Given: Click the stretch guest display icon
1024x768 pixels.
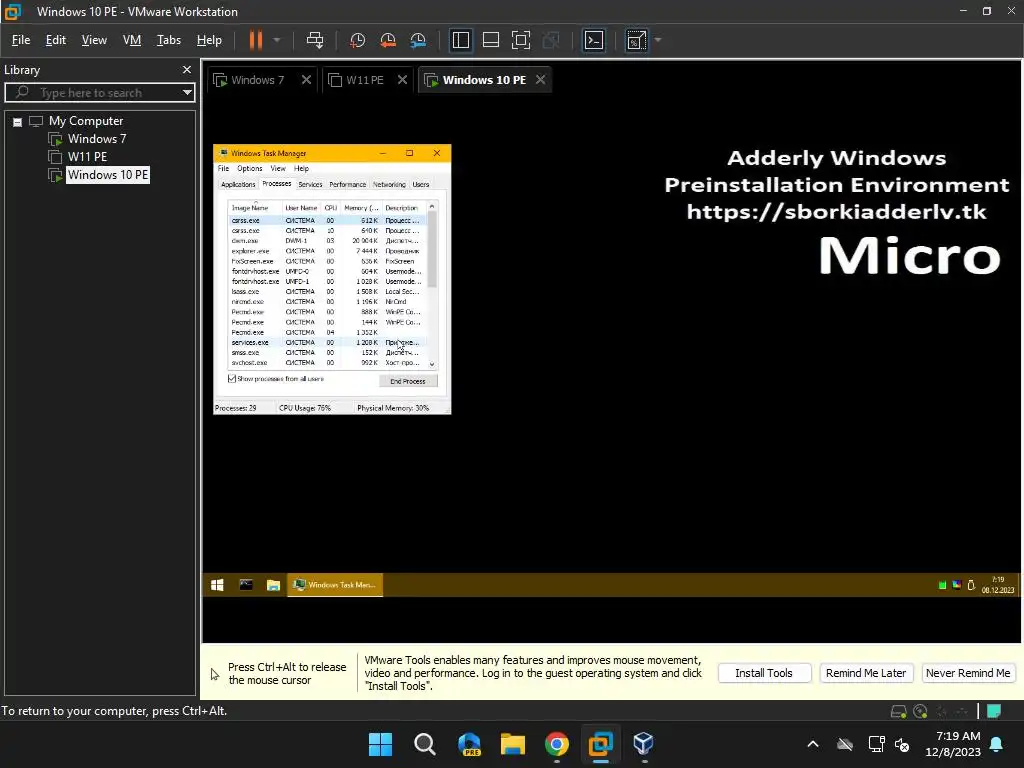Looking at the screenshot, I should [x=636, y=40].
